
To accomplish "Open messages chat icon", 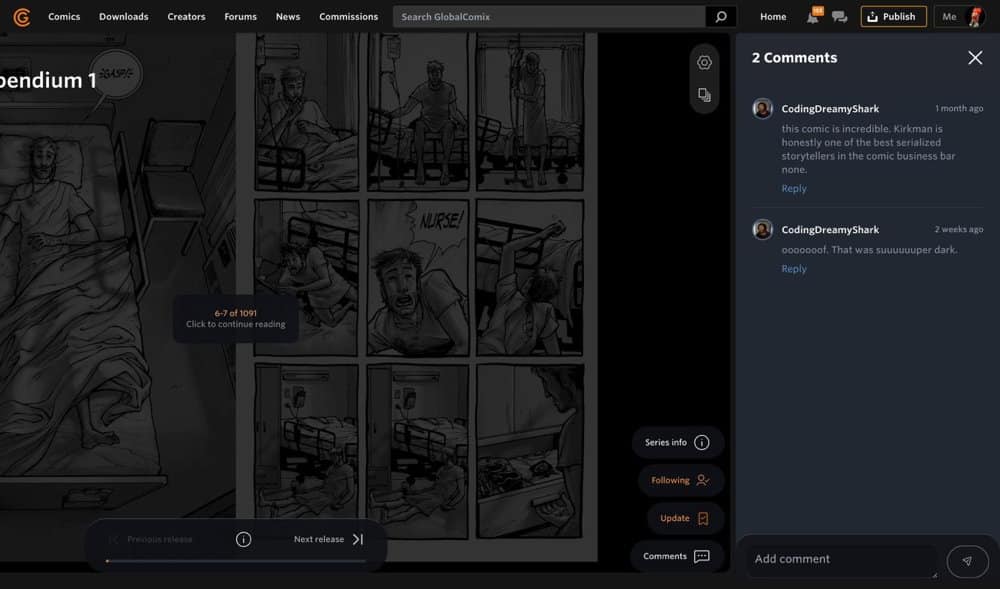I will pos(839,17).
